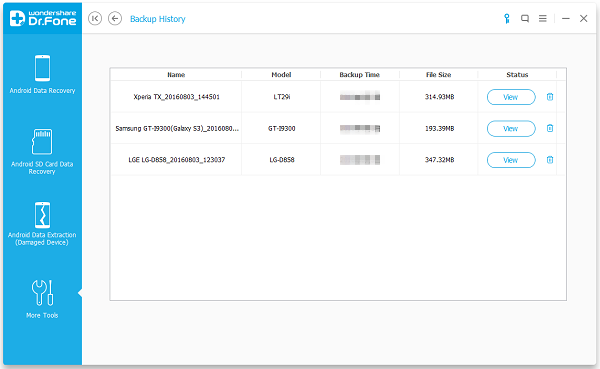Viewport: 600px width, 369px height.
Task: View the Samsung GT-I9300 backup
Action: coord(511,129)
